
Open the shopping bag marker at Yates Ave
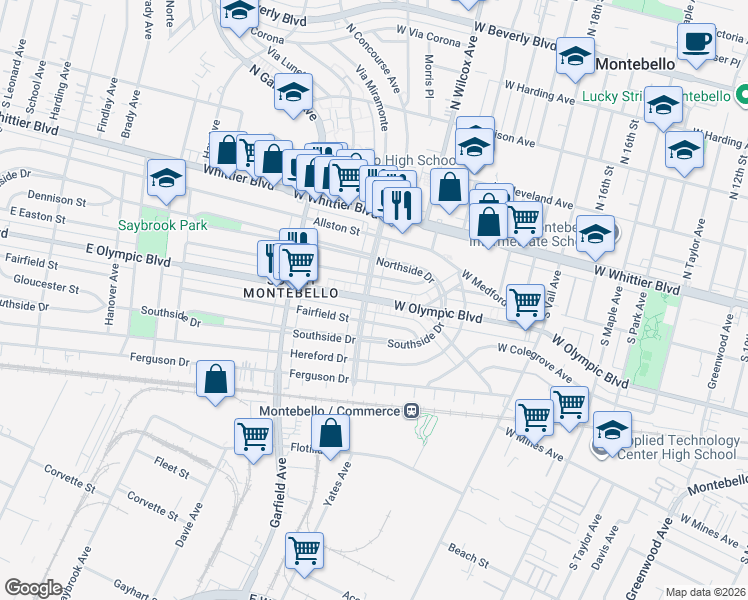tap(331, 435)
